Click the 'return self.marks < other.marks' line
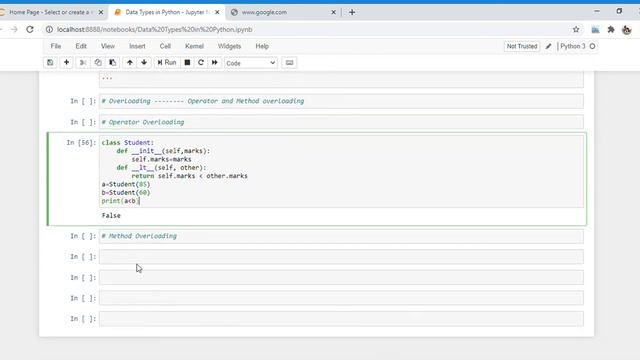 pos(189,176)
